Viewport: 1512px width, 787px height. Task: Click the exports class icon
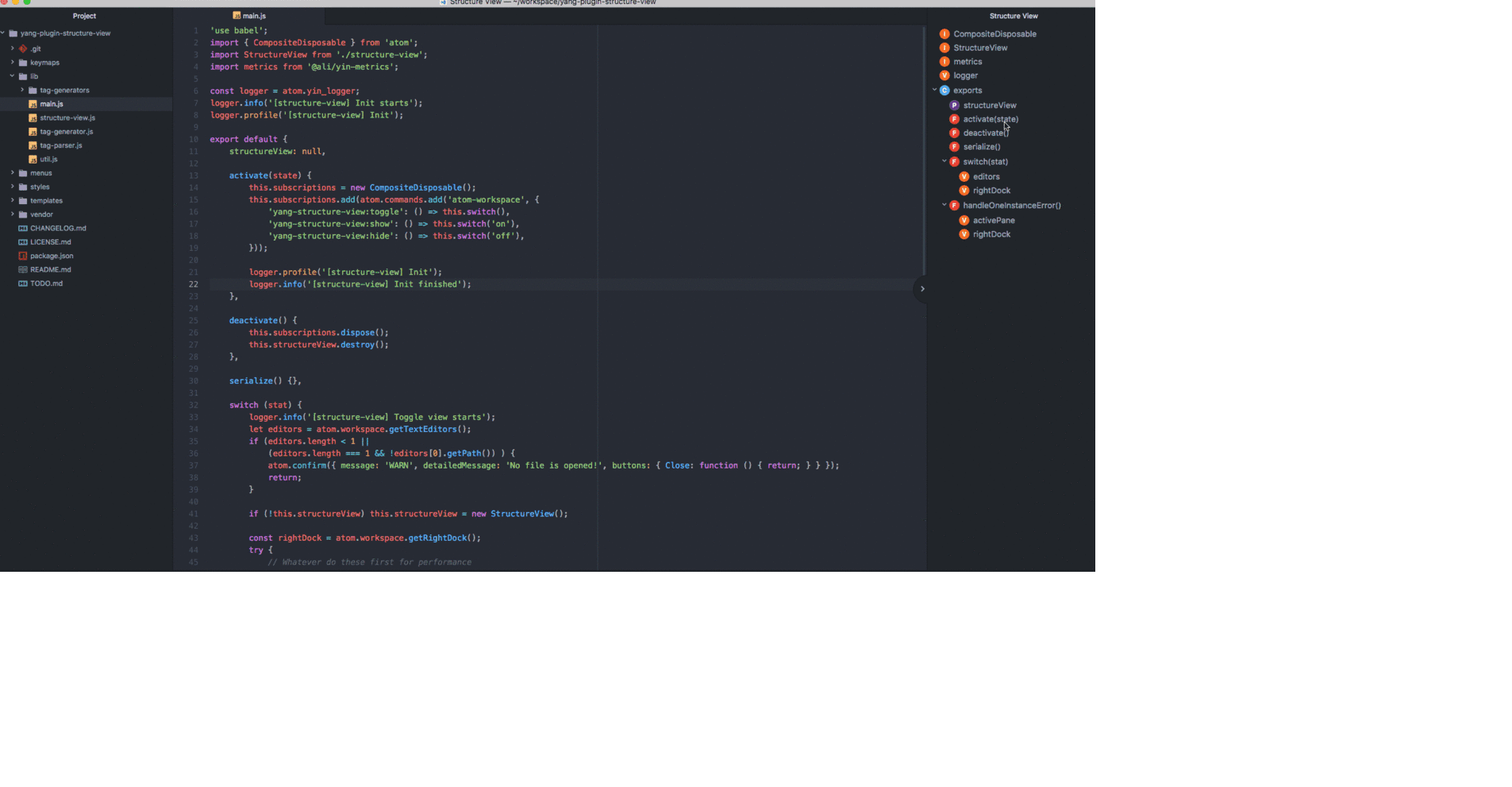click(x=945, y=91)
